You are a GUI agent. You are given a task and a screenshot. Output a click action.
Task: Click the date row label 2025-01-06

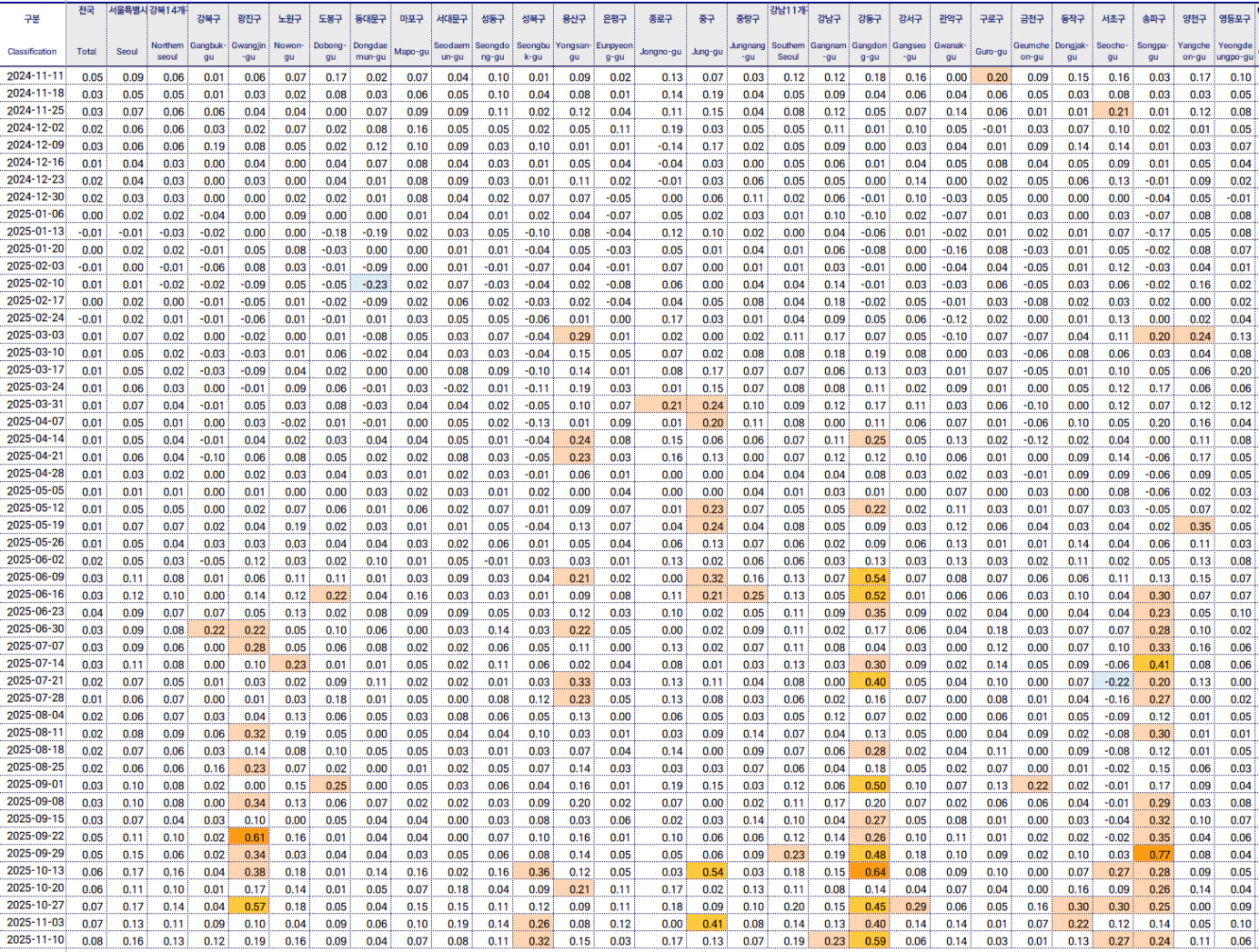pyautogui.click(x=35, y=214)
